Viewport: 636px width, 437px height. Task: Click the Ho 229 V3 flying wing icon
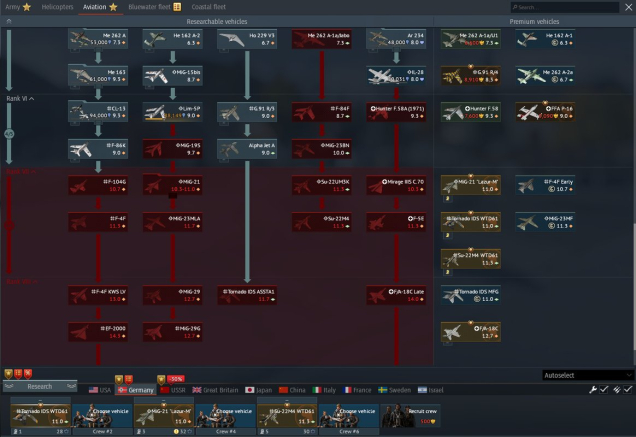pyautogui.click(x=232, y=39)
